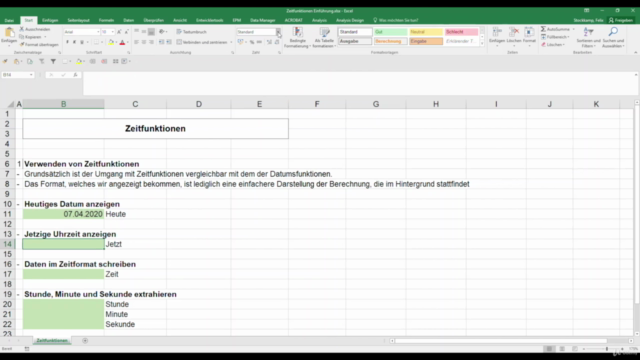The height and width of the screenshot is (360, 640).
Task: Apply the Gut cell style
Action: pos(390,32)
